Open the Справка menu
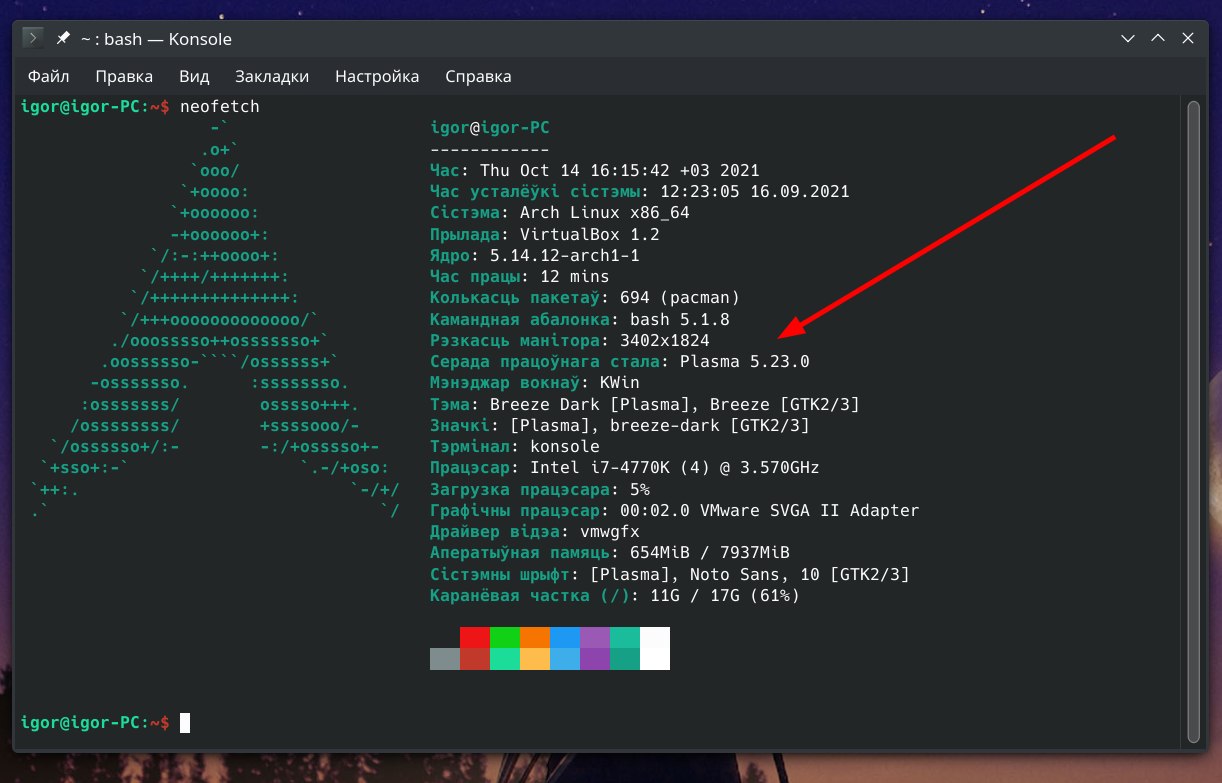The image size is (1222, 783). click(478, 76)
